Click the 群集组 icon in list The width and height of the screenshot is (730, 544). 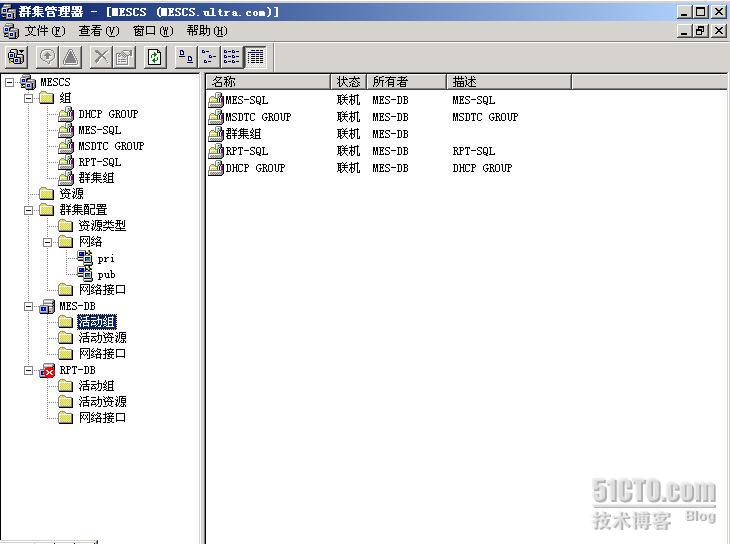tap(216, 134)
